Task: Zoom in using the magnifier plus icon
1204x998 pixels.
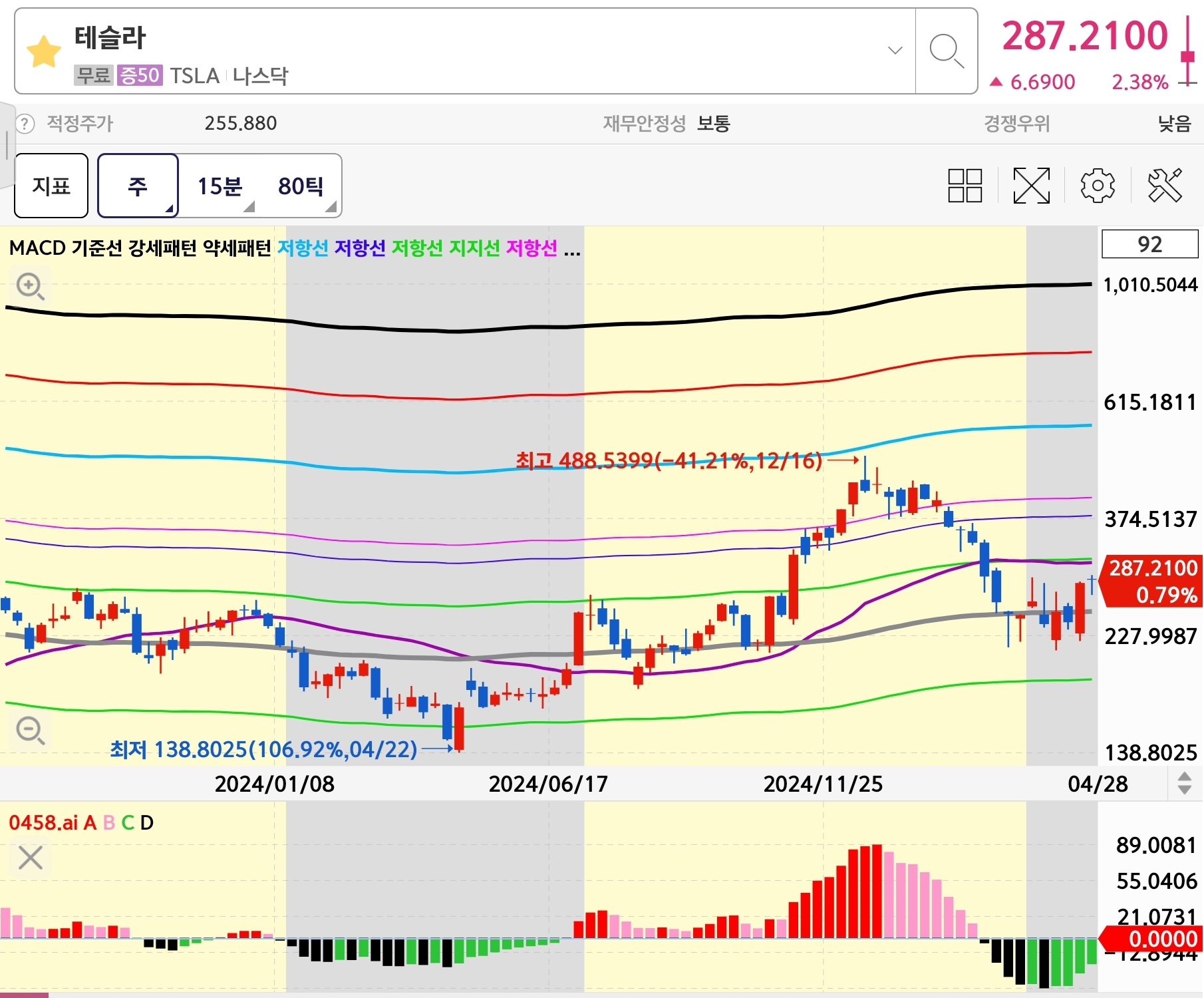Action: click(31, 287)
